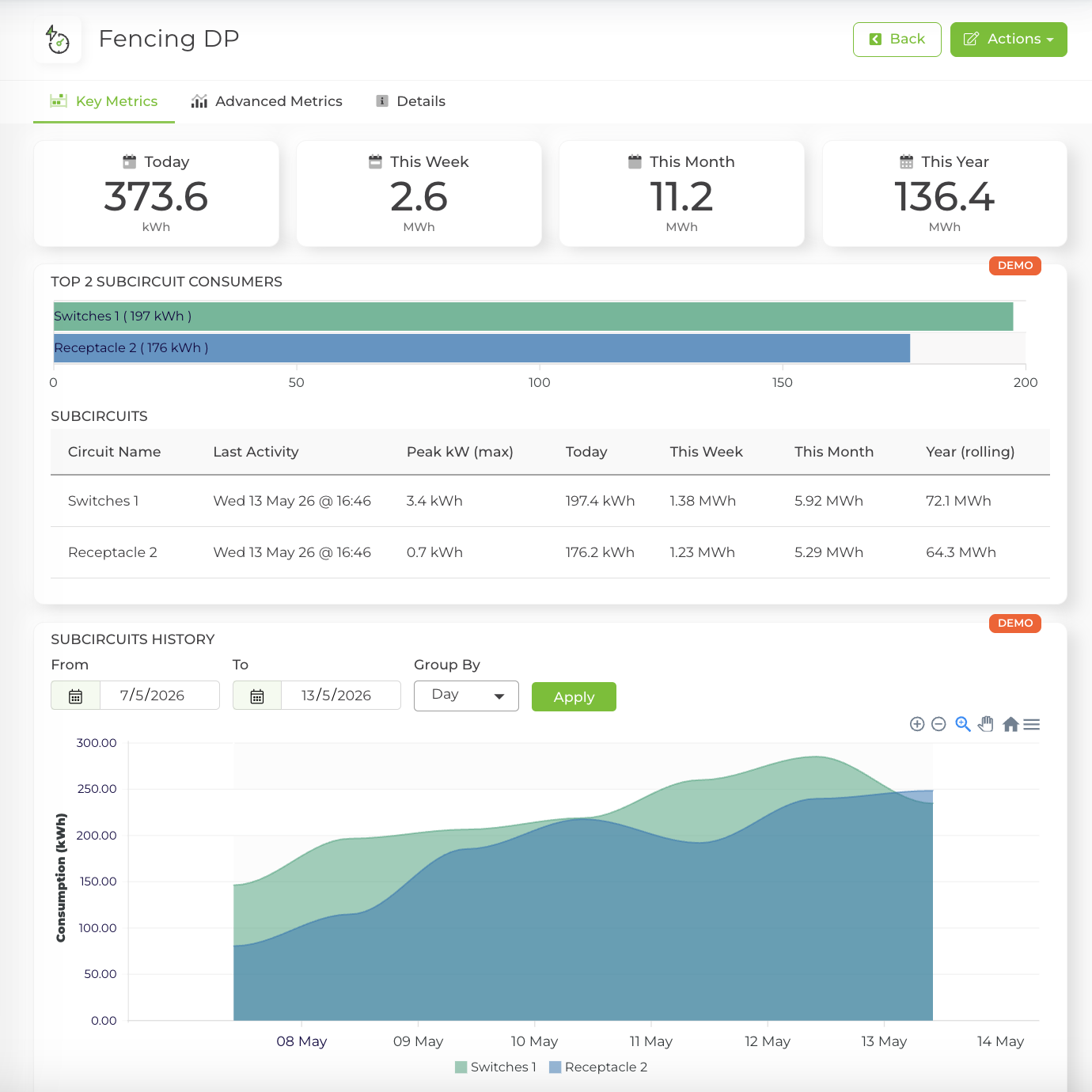Activate the hand panning tool
1092x1092 pixels.
coord(986,724)
